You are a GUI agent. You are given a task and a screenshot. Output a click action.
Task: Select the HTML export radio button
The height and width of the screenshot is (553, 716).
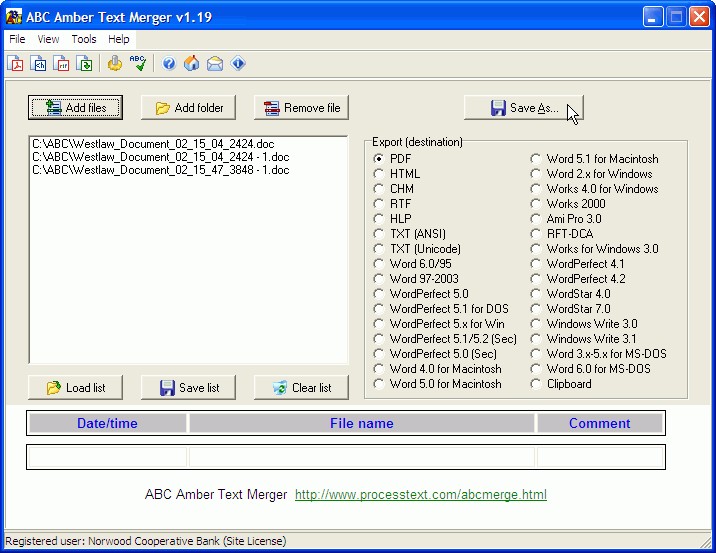click(x=379, y=174)
